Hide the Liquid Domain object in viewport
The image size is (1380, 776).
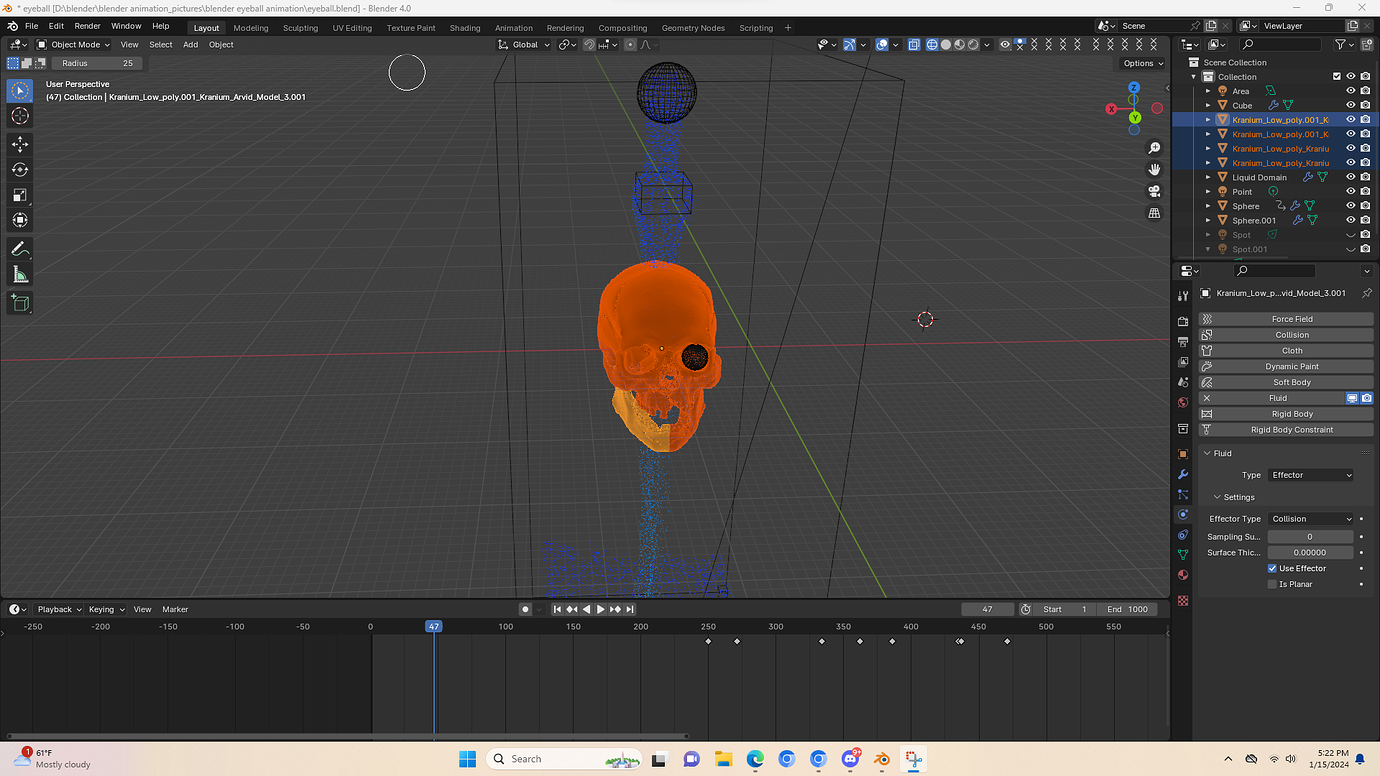tap(1350, 177)
